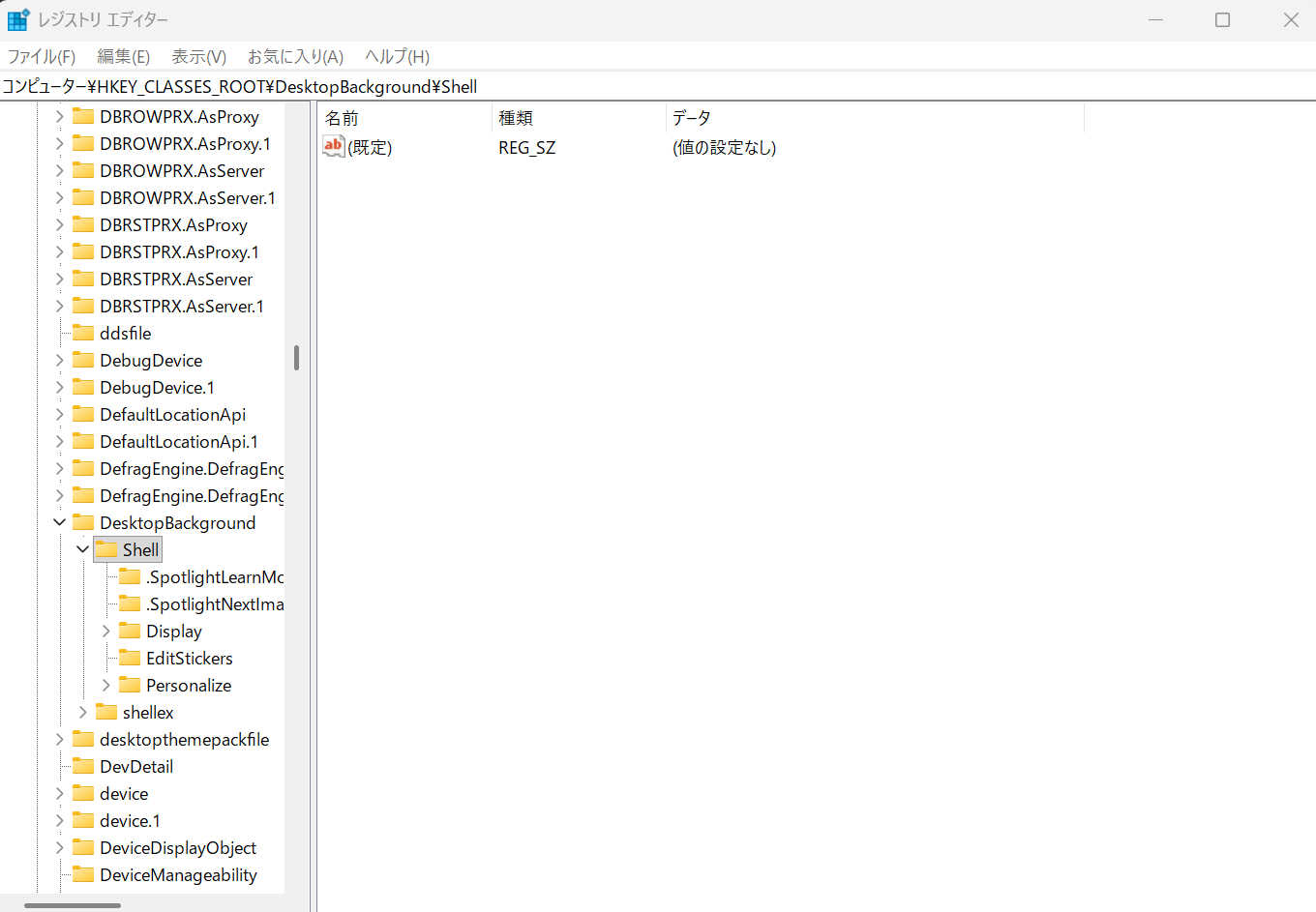The image size is (1316, 912).
Task: Open the 編集(E) menu
Action: point(123,57)
